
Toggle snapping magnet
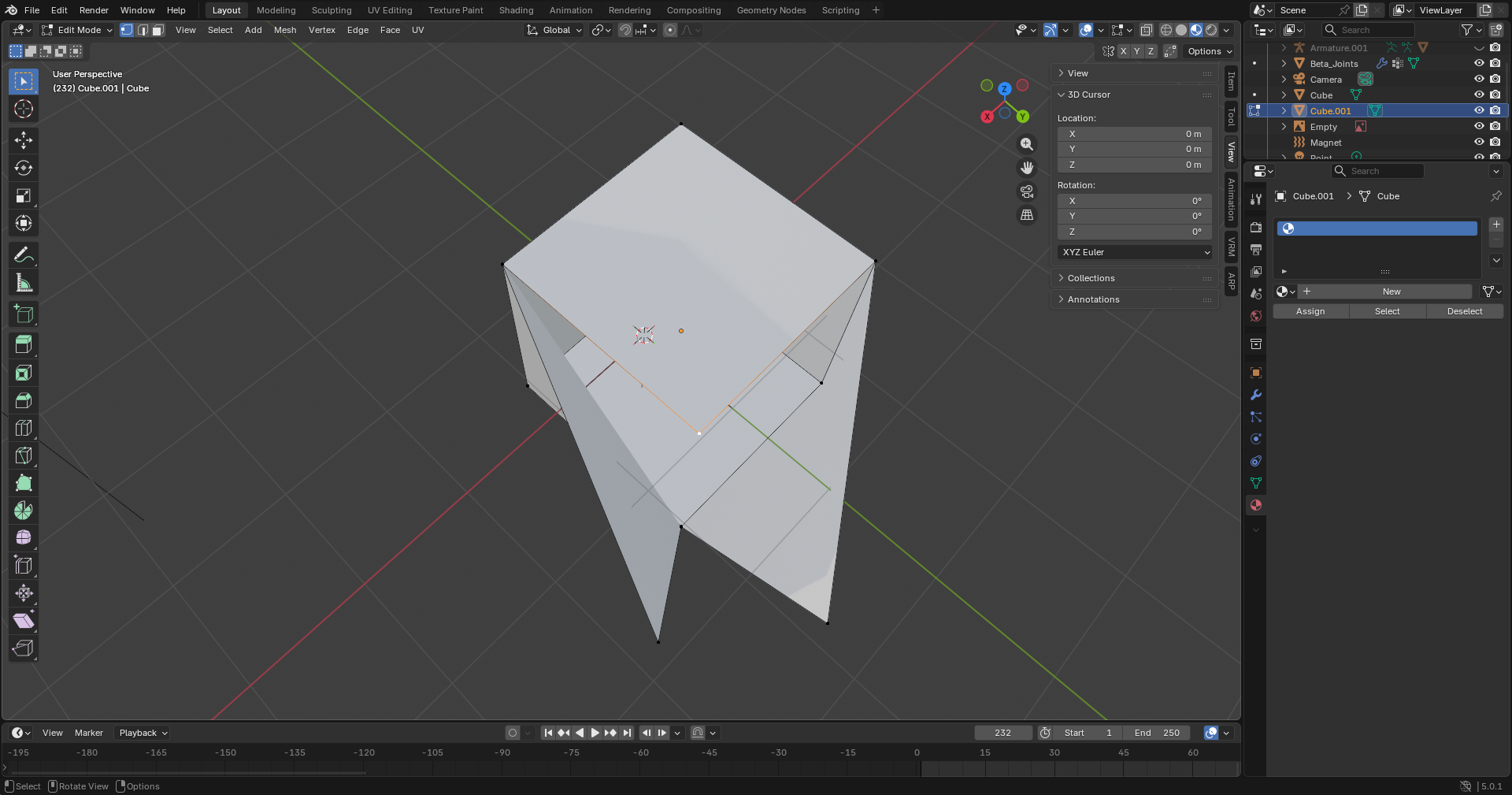pyautogui.click(x=624, y=30)
